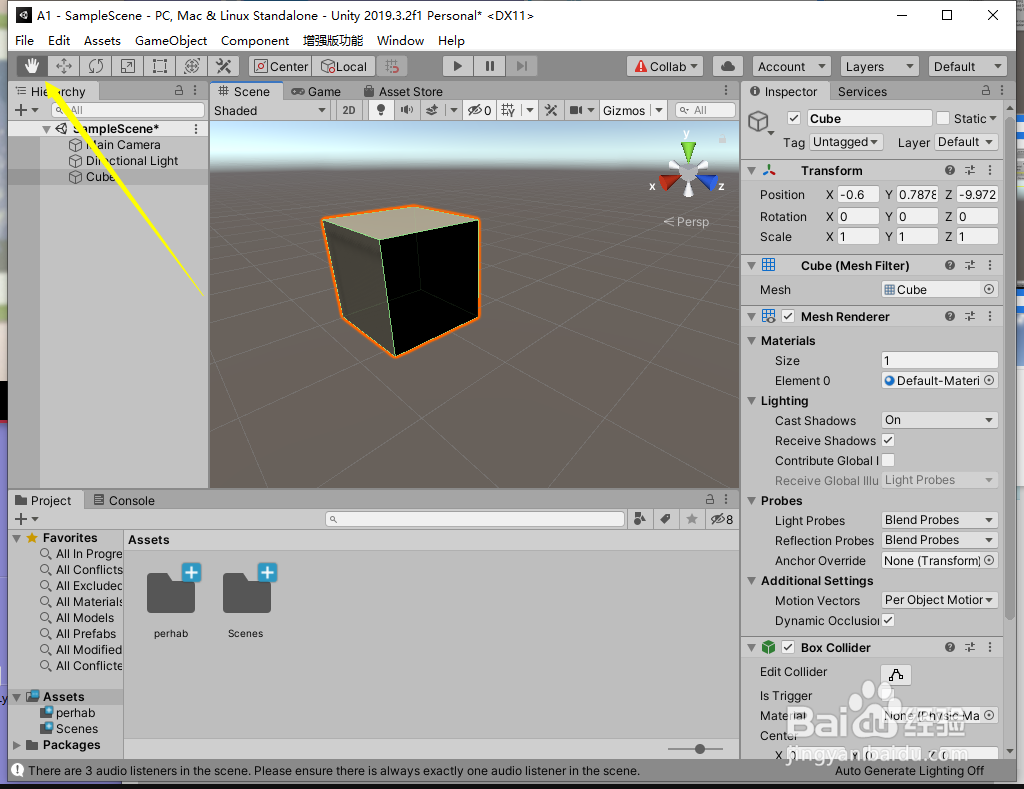Click the Play button
1024x789 pixels.
457,66
